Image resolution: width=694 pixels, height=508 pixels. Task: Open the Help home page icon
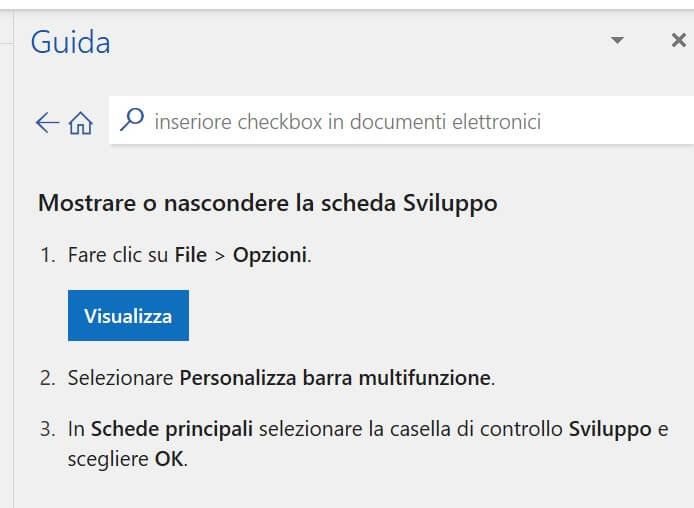click(x=80, y=123)
